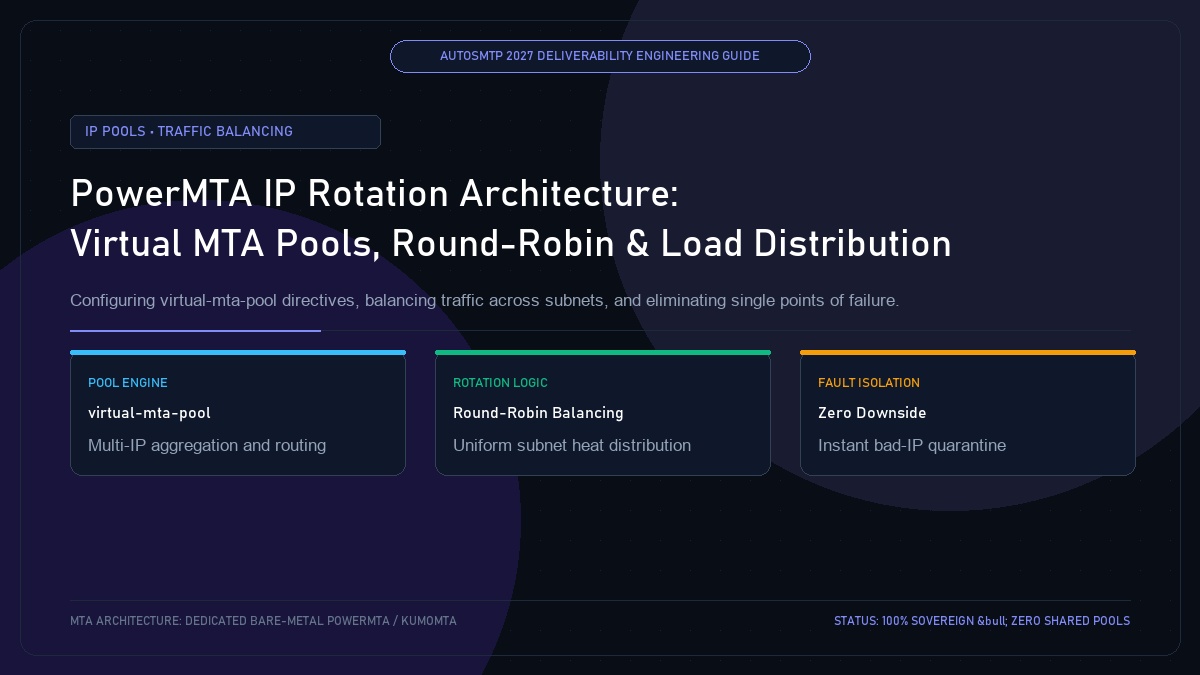This screenshot has height=675, width=1200.
Task: Select the Rotation Logic card label
Action: click(x=500, y=383)
